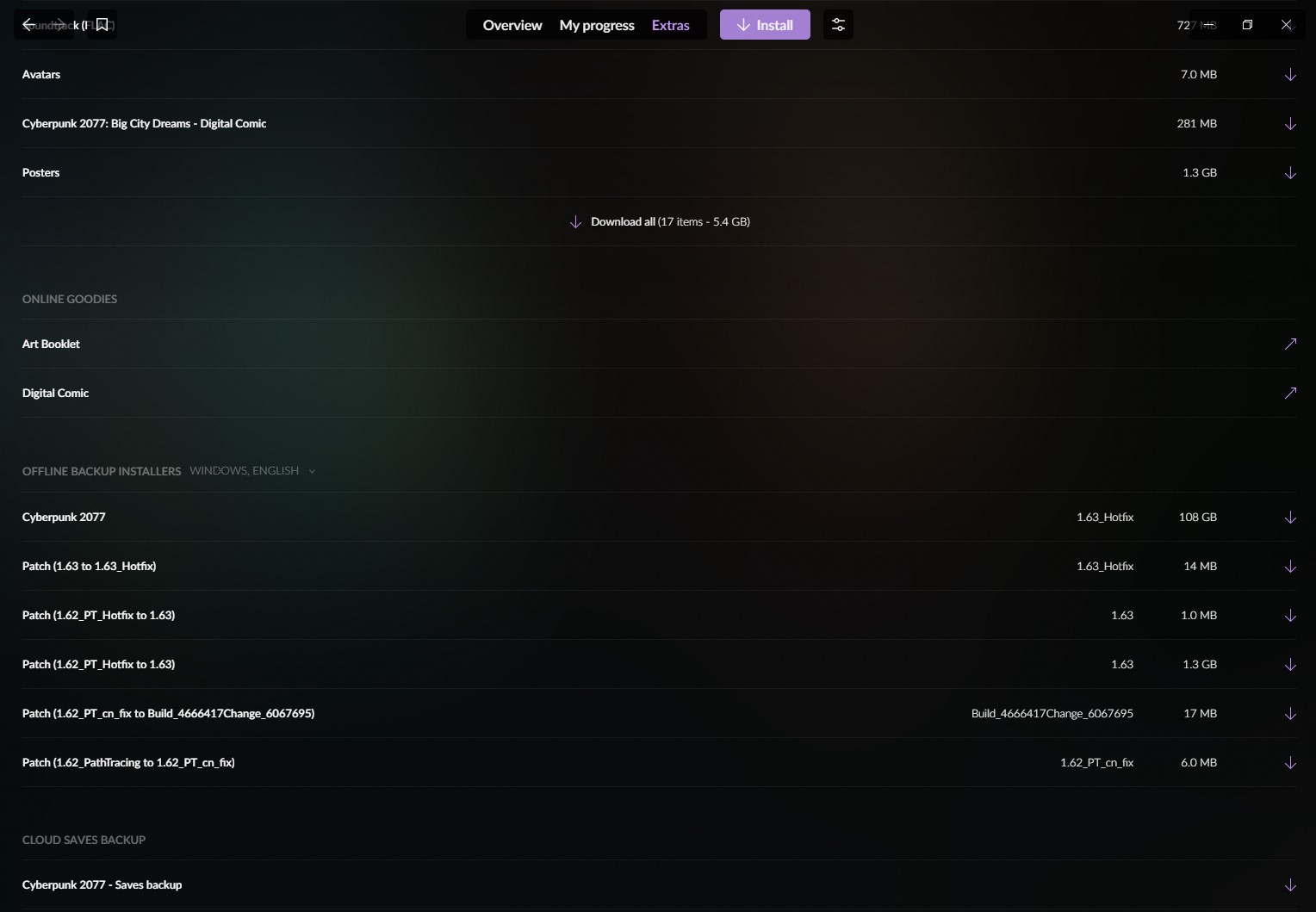Screen dimensions: 1316x912
Task: Download the Big City Dreams Digital Comic
Action: pos(1290,124)
